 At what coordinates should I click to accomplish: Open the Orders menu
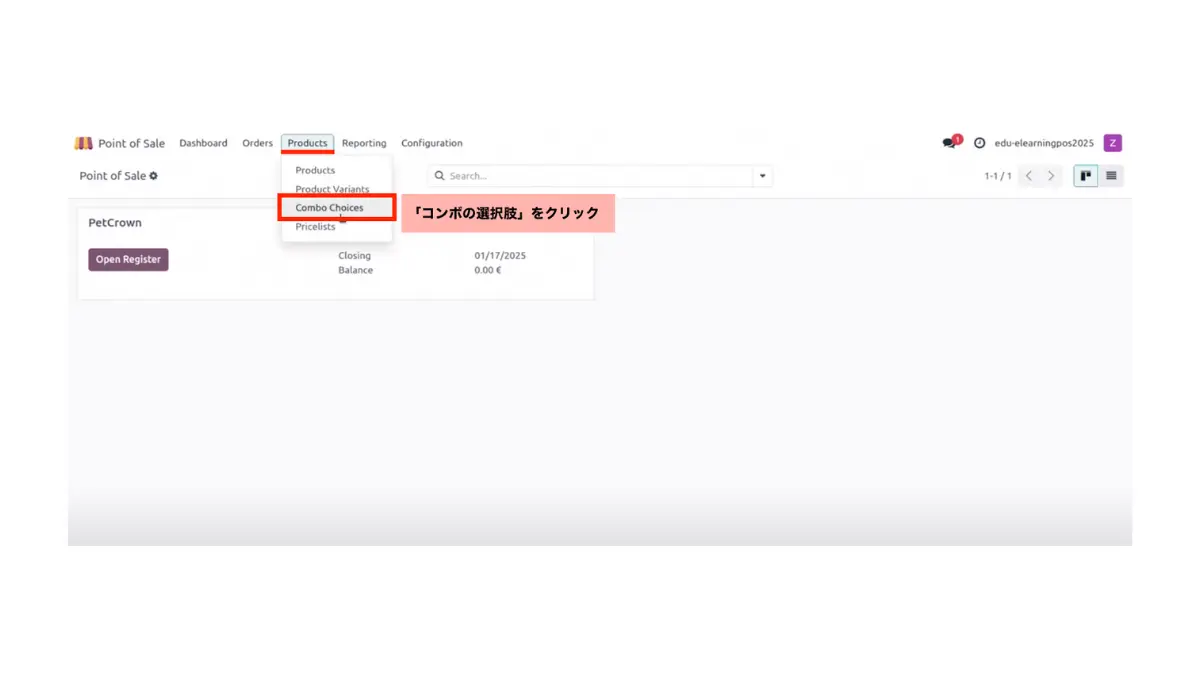point(257,143)
